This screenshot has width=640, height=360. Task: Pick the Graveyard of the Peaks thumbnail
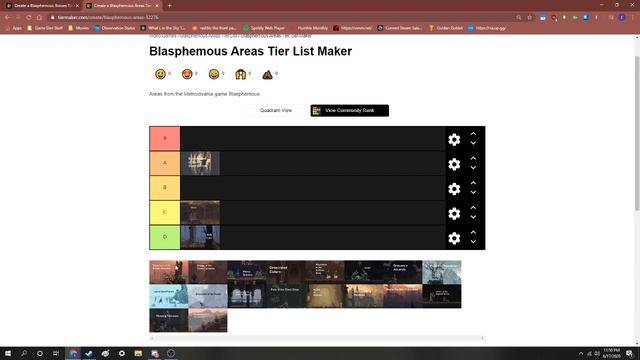coord(208,296)
